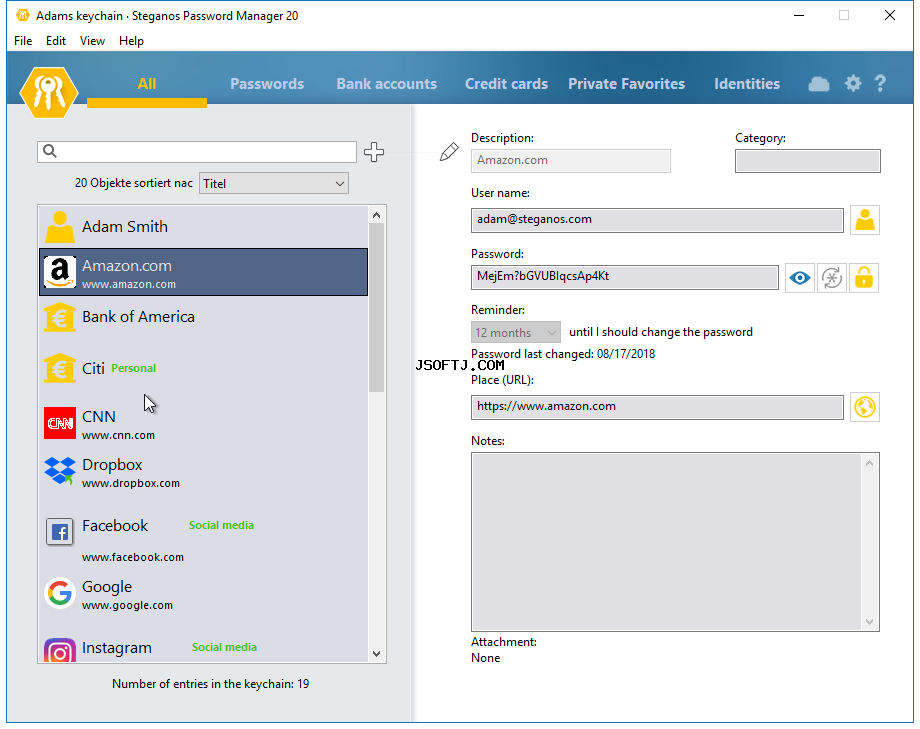Viewport: 920px width, 729px height.
Task: Click the www.google.com address text
Action: click(x=127, y=606)
